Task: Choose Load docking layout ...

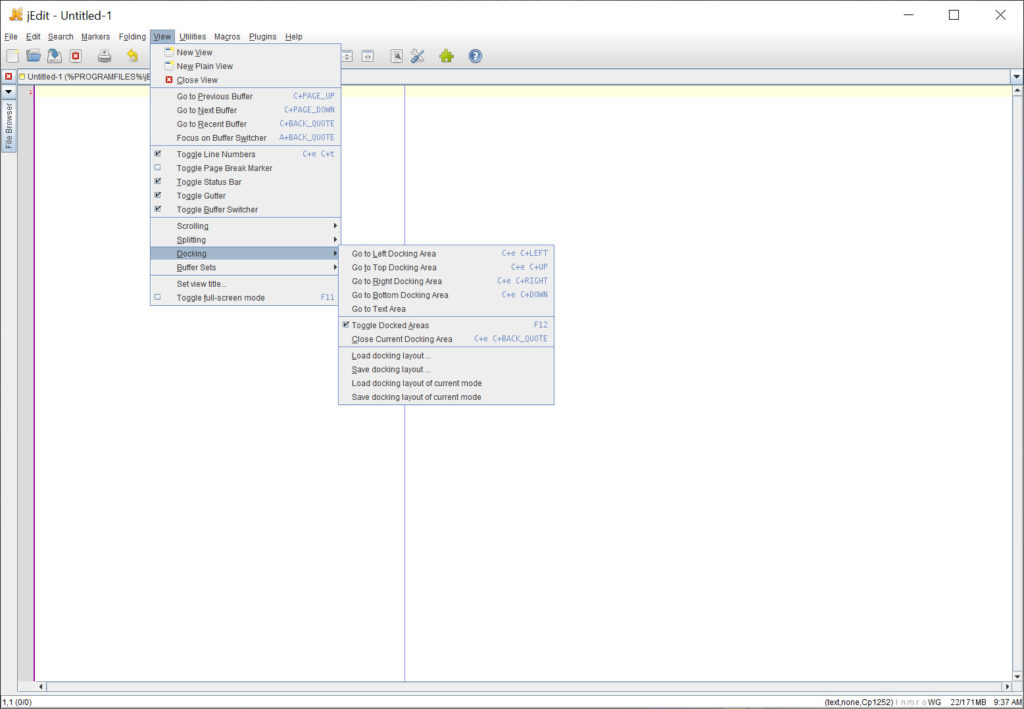Action: click(x=446, y=356)
